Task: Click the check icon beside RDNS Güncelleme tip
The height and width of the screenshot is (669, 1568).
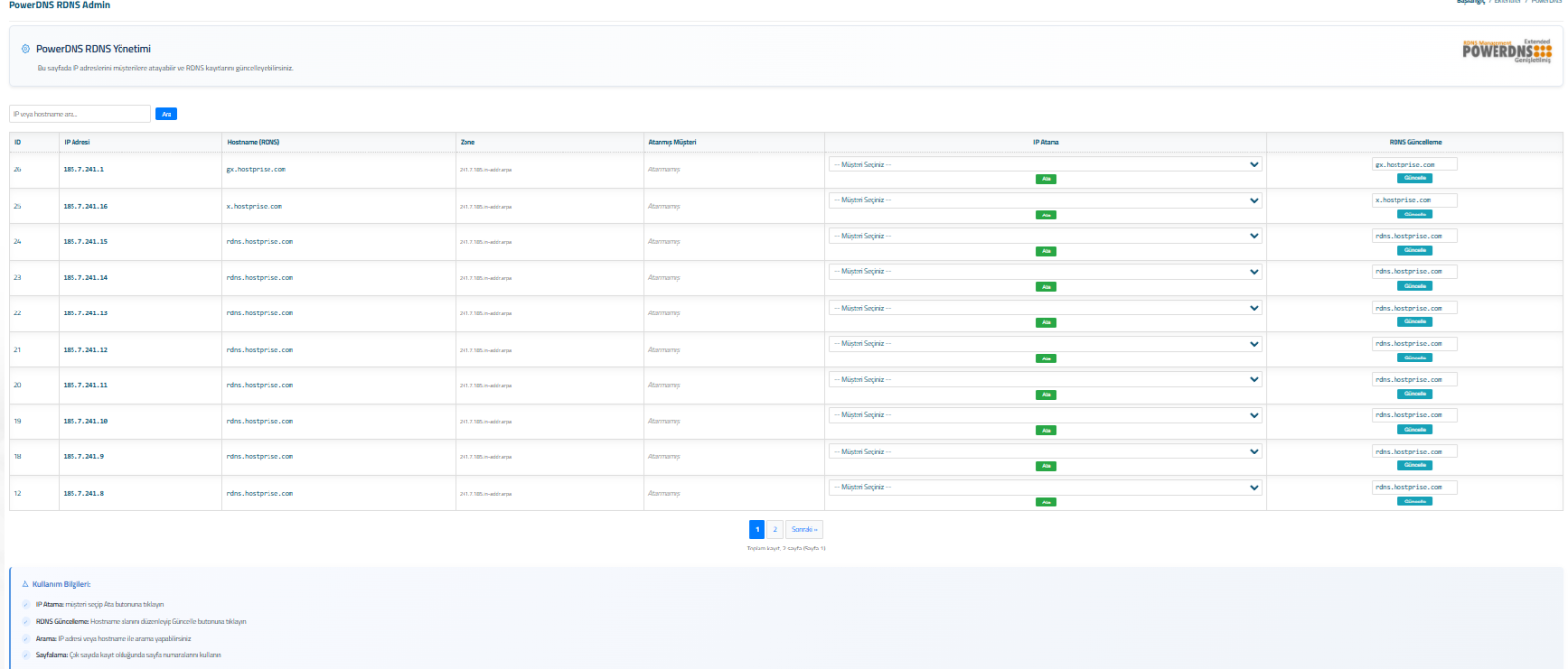Action: 25,622
